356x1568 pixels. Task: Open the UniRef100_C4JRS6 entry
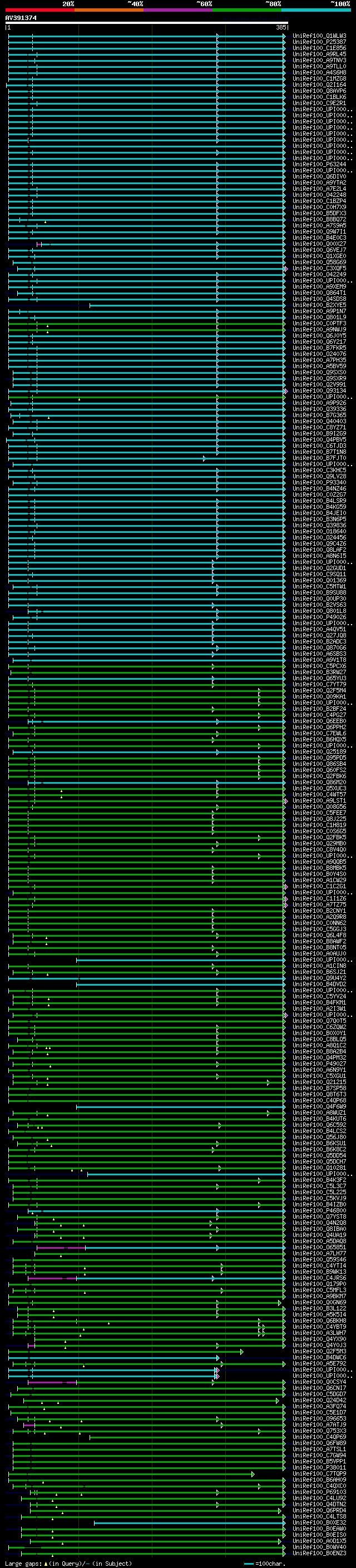click(x=319, y=1278)
